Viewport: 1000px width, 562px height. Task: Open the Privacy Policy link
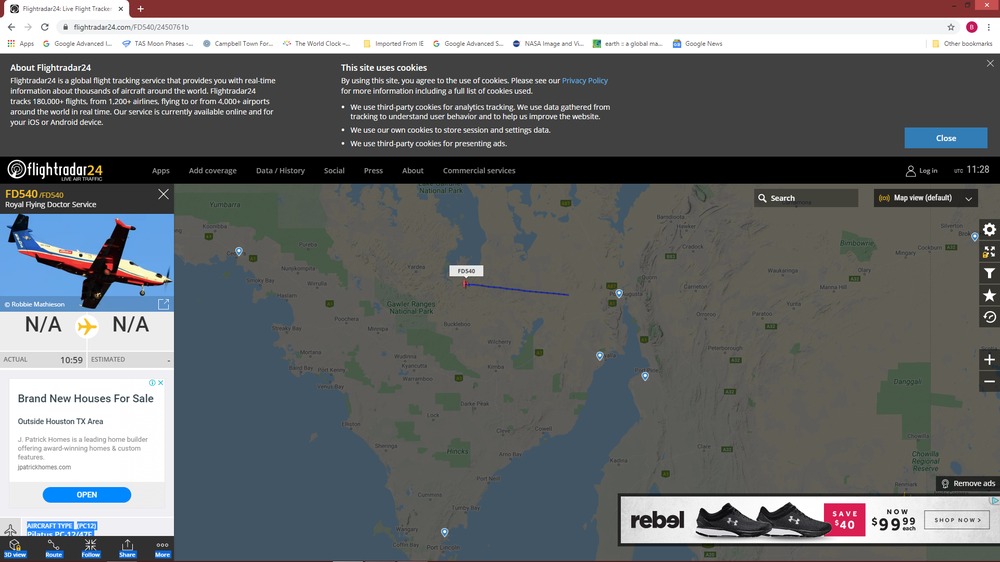pos(584,80)
